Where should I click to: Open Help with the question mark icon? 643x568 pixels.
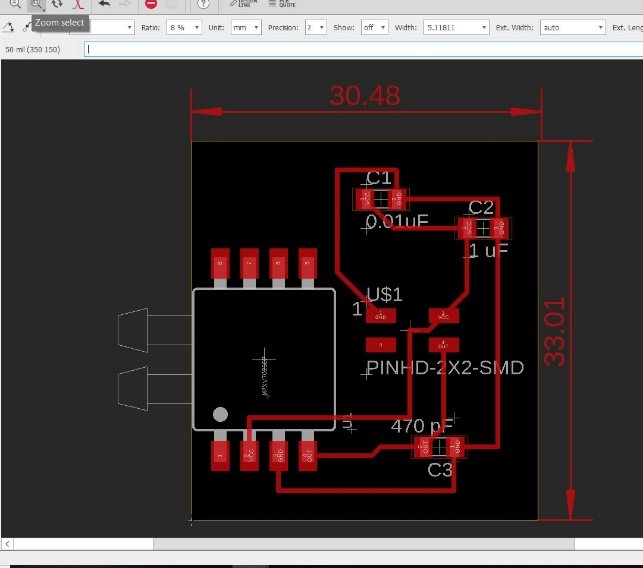203,4
